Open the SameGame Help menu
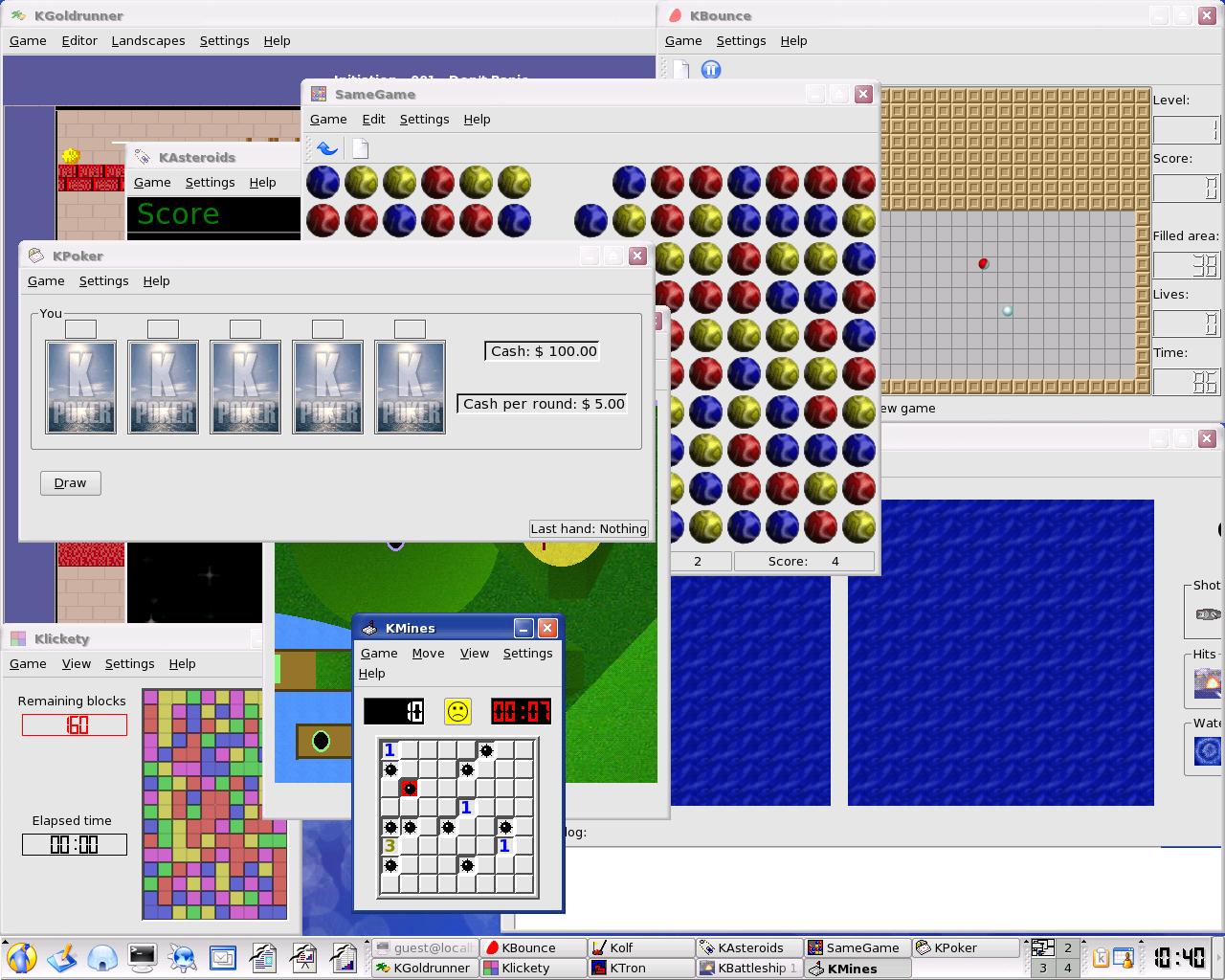The height and width of the screenshot is (980, 1225). pyautogui.click(x=477, y=120)
